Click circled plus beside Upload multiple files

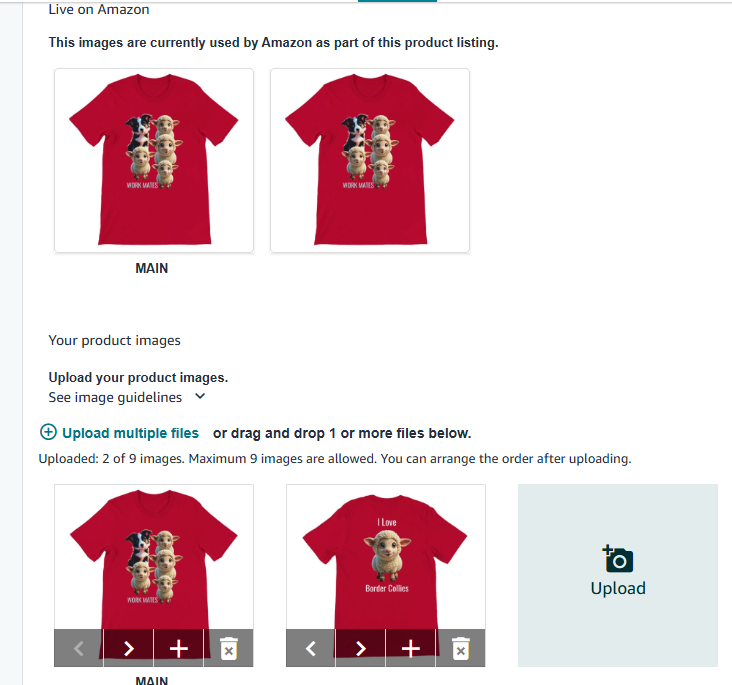click(x=48, y=432)
